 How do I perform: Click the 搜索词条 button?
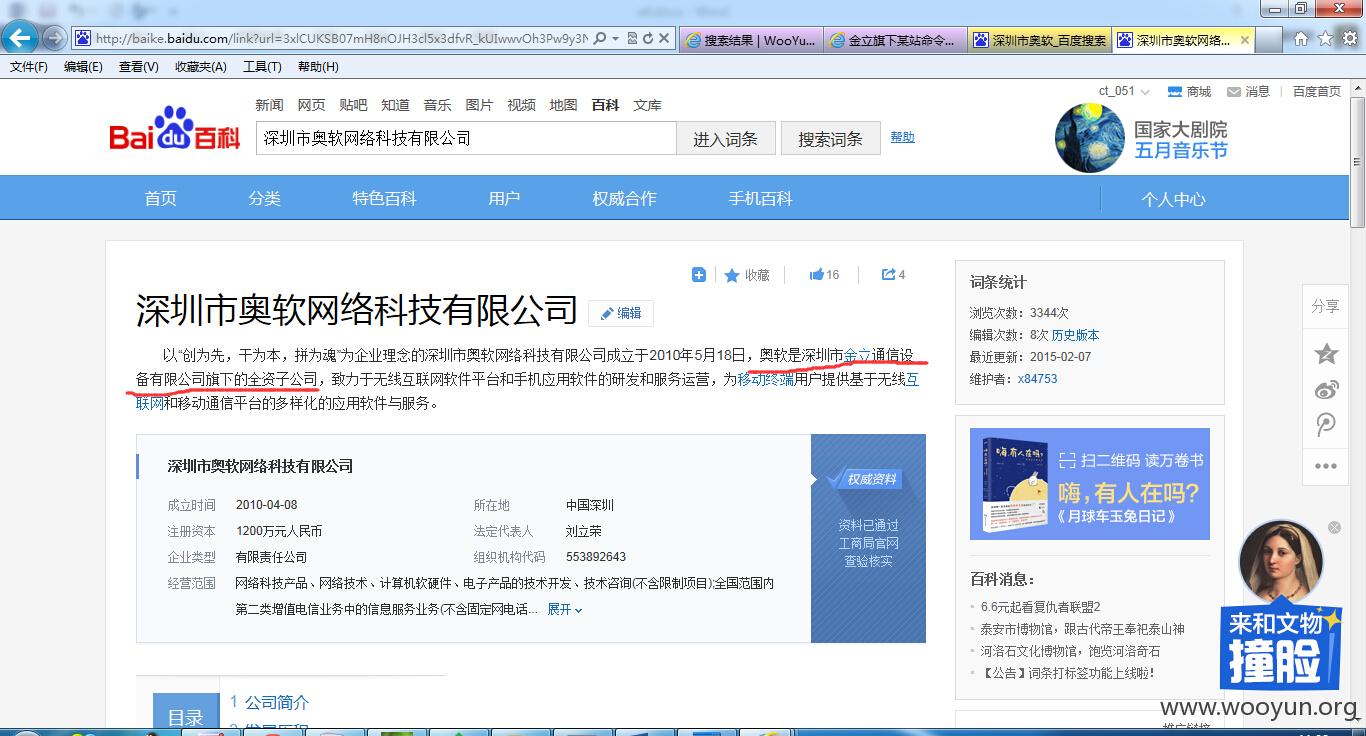[830, 139]
